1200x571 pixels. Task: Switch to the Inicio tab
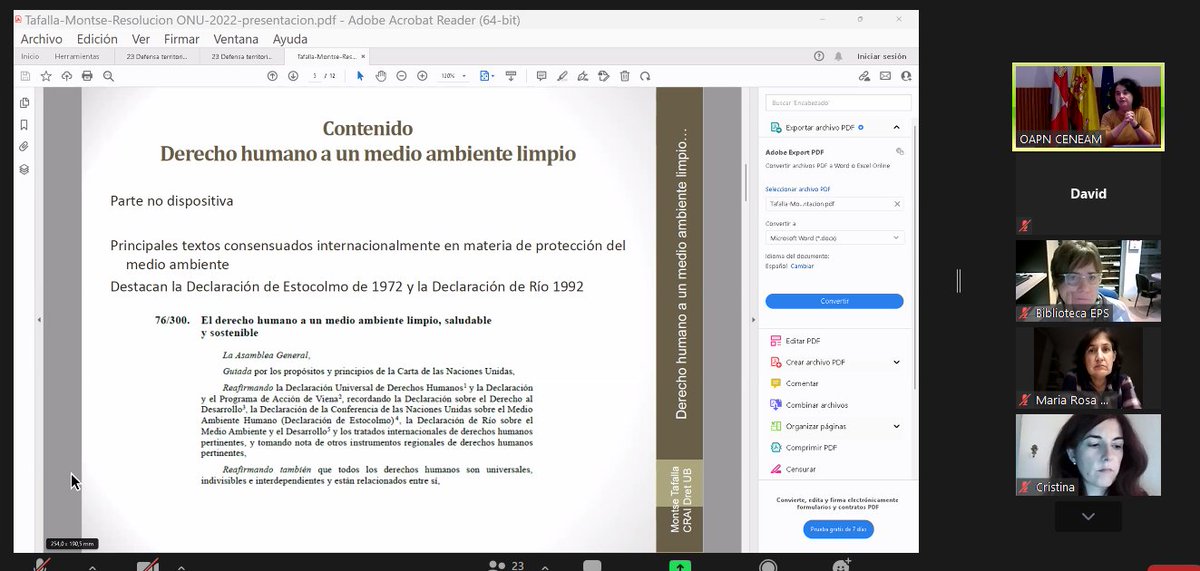click(x=30, y=57)
